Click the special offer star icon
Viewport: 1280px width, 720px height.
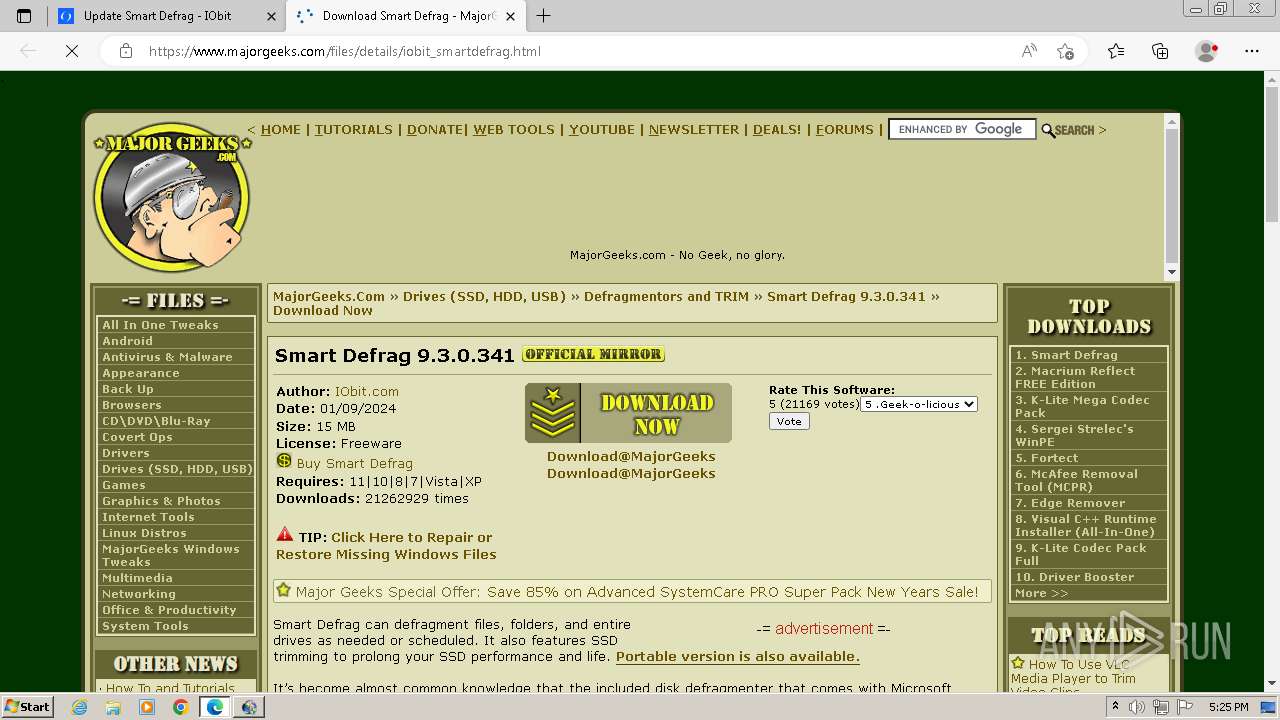(284, 590)
